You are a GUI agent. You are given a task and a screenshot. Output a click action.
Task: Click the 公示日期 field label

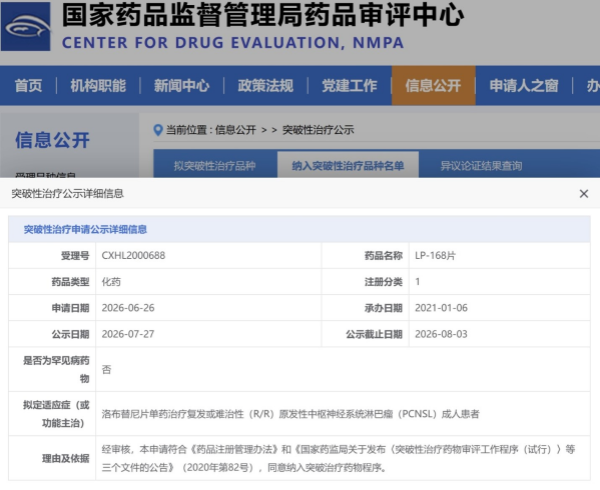point(70,334)
